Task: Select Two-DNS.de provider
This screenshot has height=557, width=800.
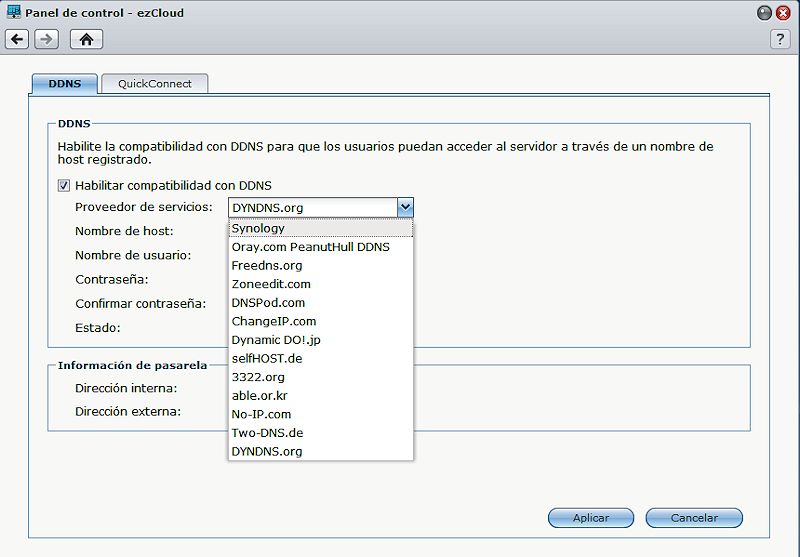Action: pyautogui.click(x=321, y=433)
